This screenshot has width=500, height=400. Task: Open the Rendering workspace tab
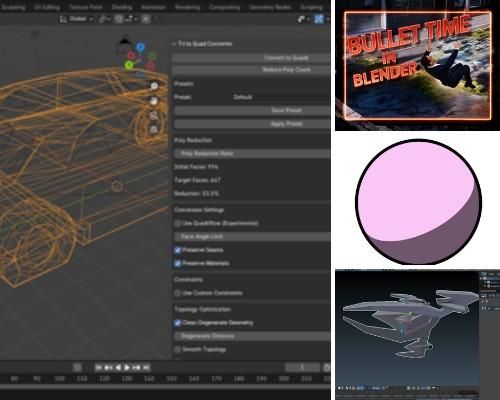click(187, 7)
